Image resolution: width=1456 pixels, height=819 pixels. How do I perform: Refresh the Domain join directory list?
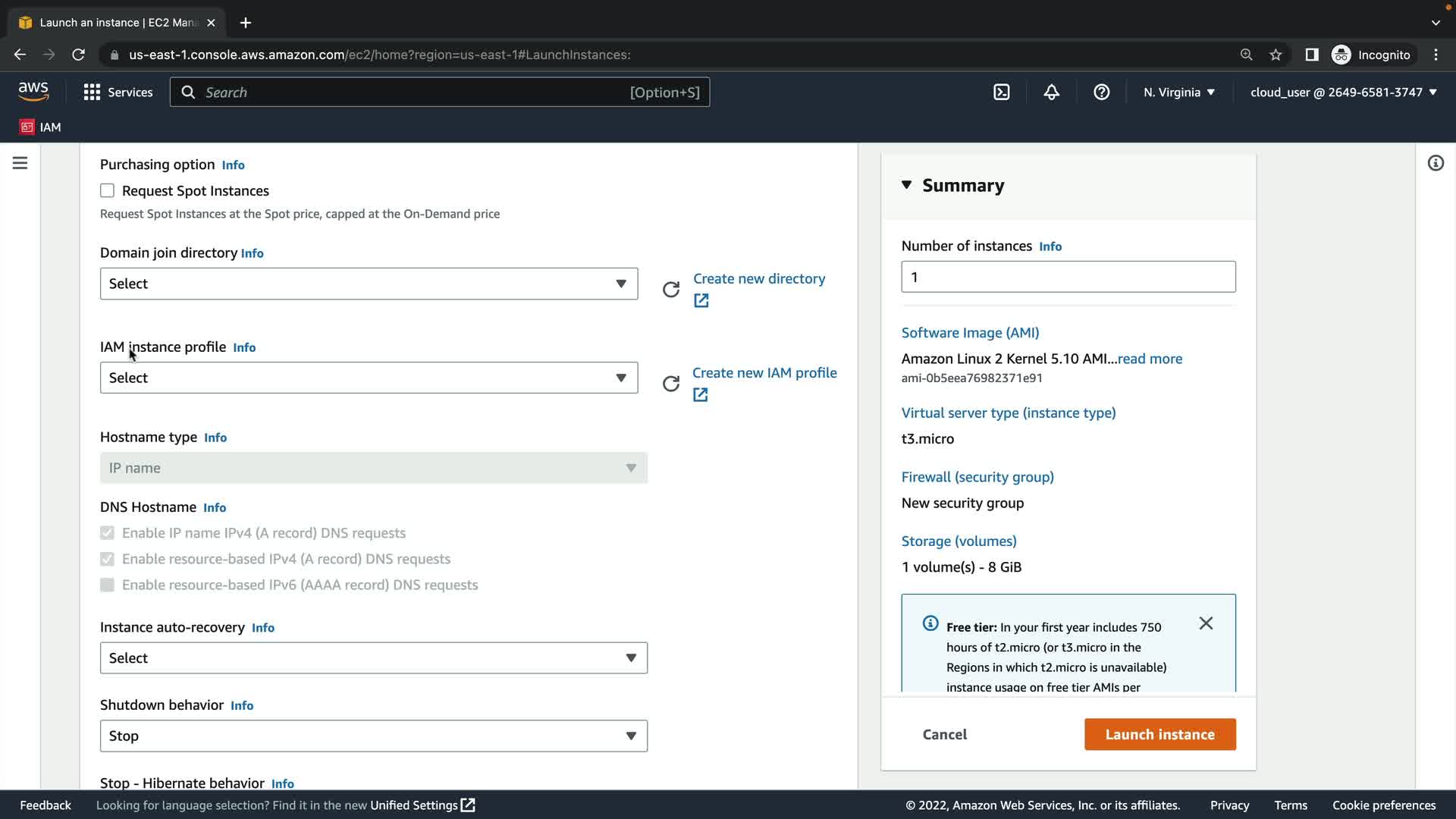coord(671,290)
